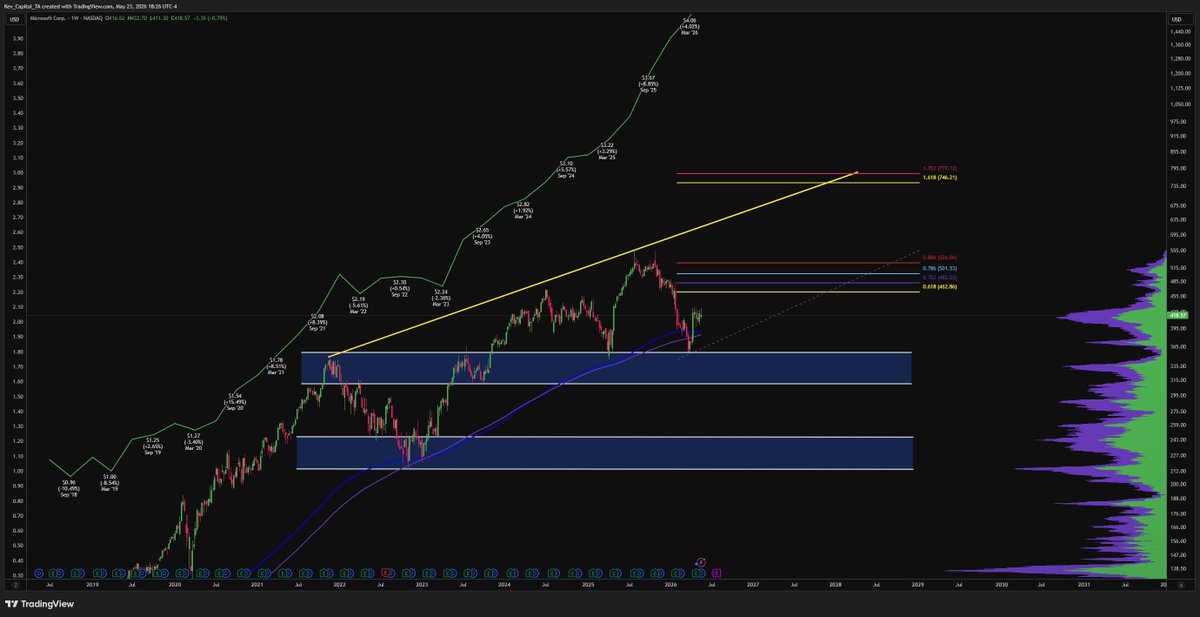The width and height of the screenshot is (1200, 617).
Task: Click the $1.27 Mar '20 EPS label
Action: [193, 442]
